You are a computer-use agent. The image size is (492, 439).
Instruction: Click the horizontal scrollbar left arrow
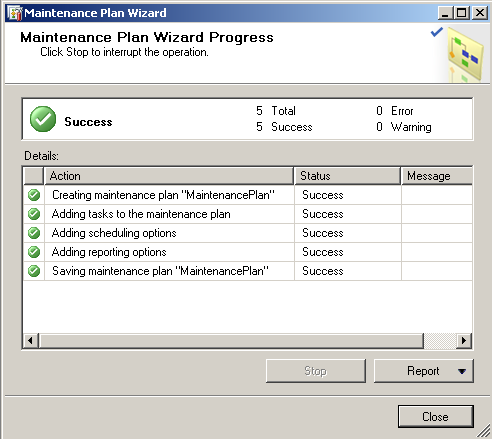[31, 341]
